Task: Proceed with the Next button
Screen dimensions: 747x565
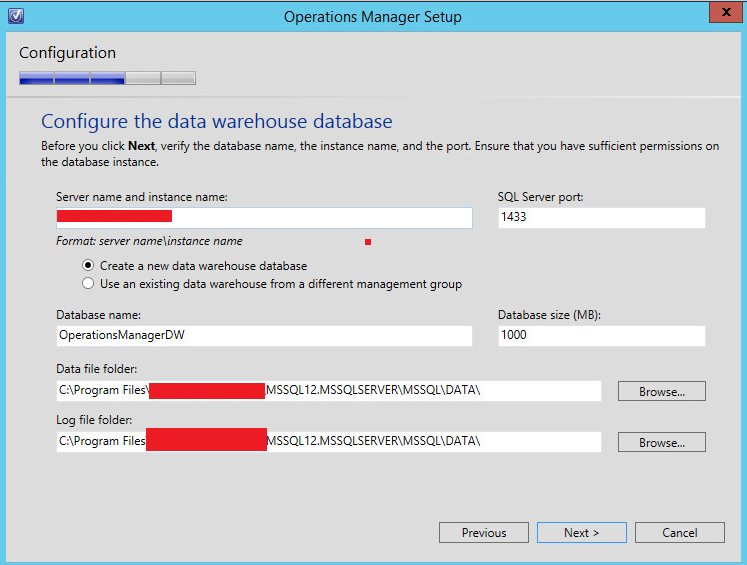Action: [x=582, y=532]
